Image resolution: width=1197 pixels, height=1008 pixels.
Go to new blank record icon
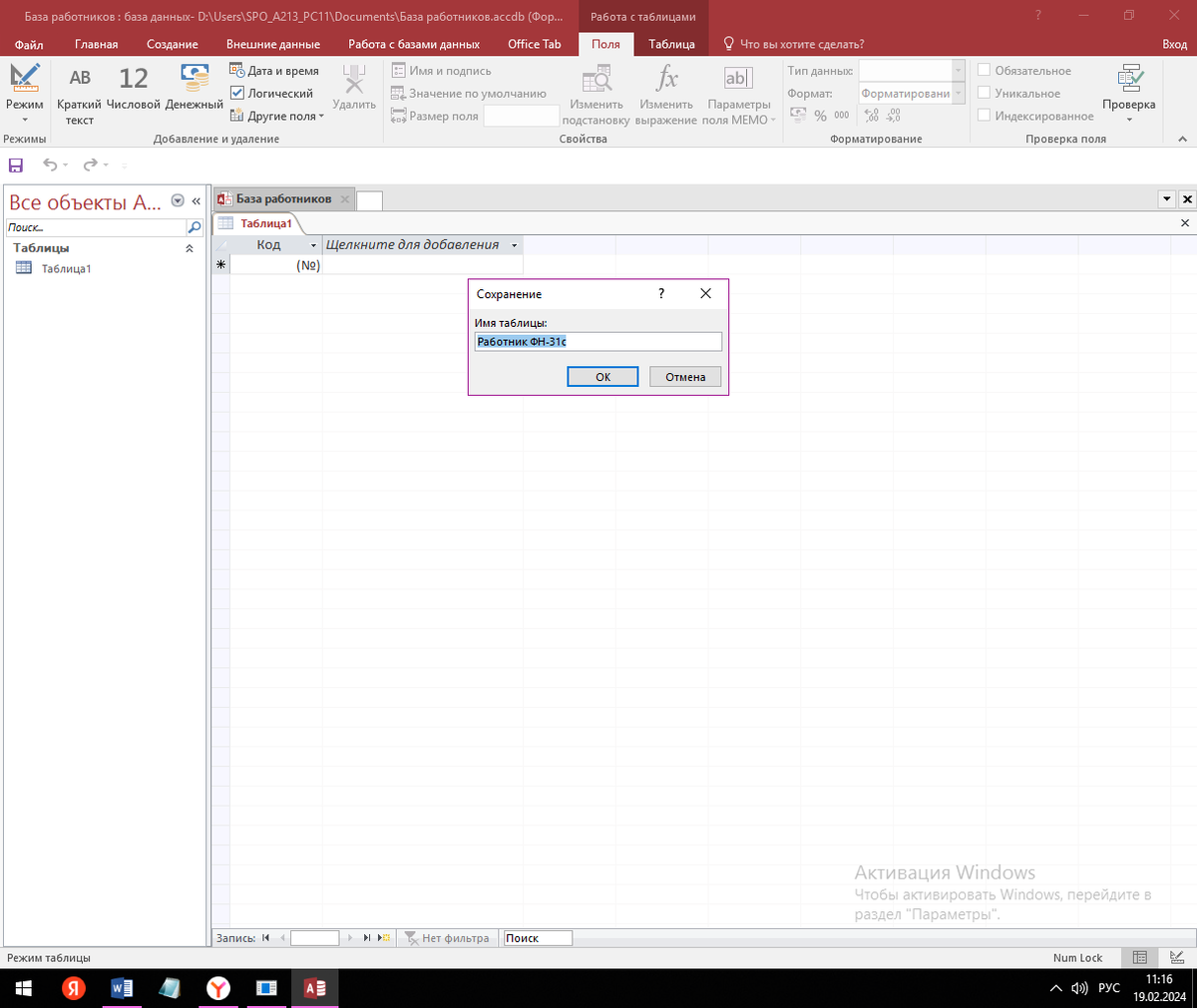(x=384, y=938)
